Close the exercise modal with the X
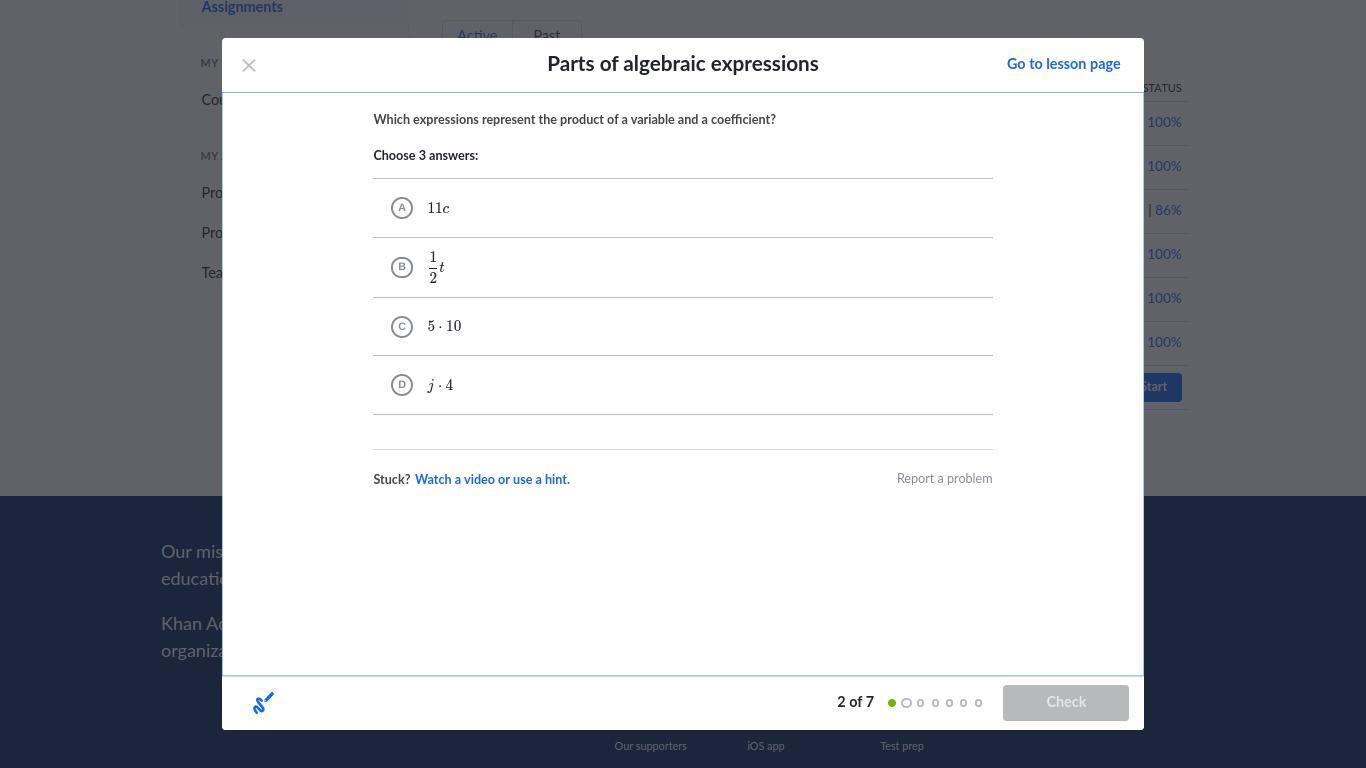 (x=249, y=65)
